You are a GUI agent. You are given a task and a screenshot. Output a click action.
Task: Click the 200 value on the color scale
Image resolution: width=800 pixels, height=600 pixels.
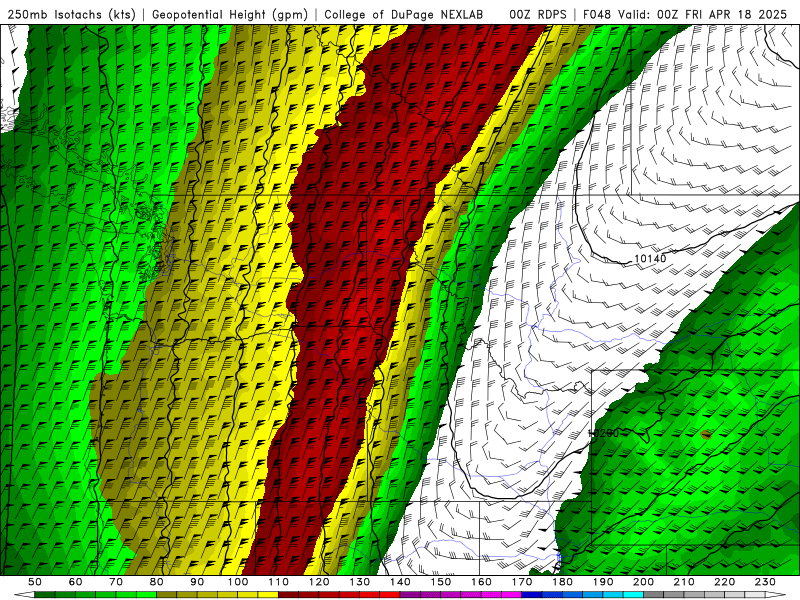(643, 582)
